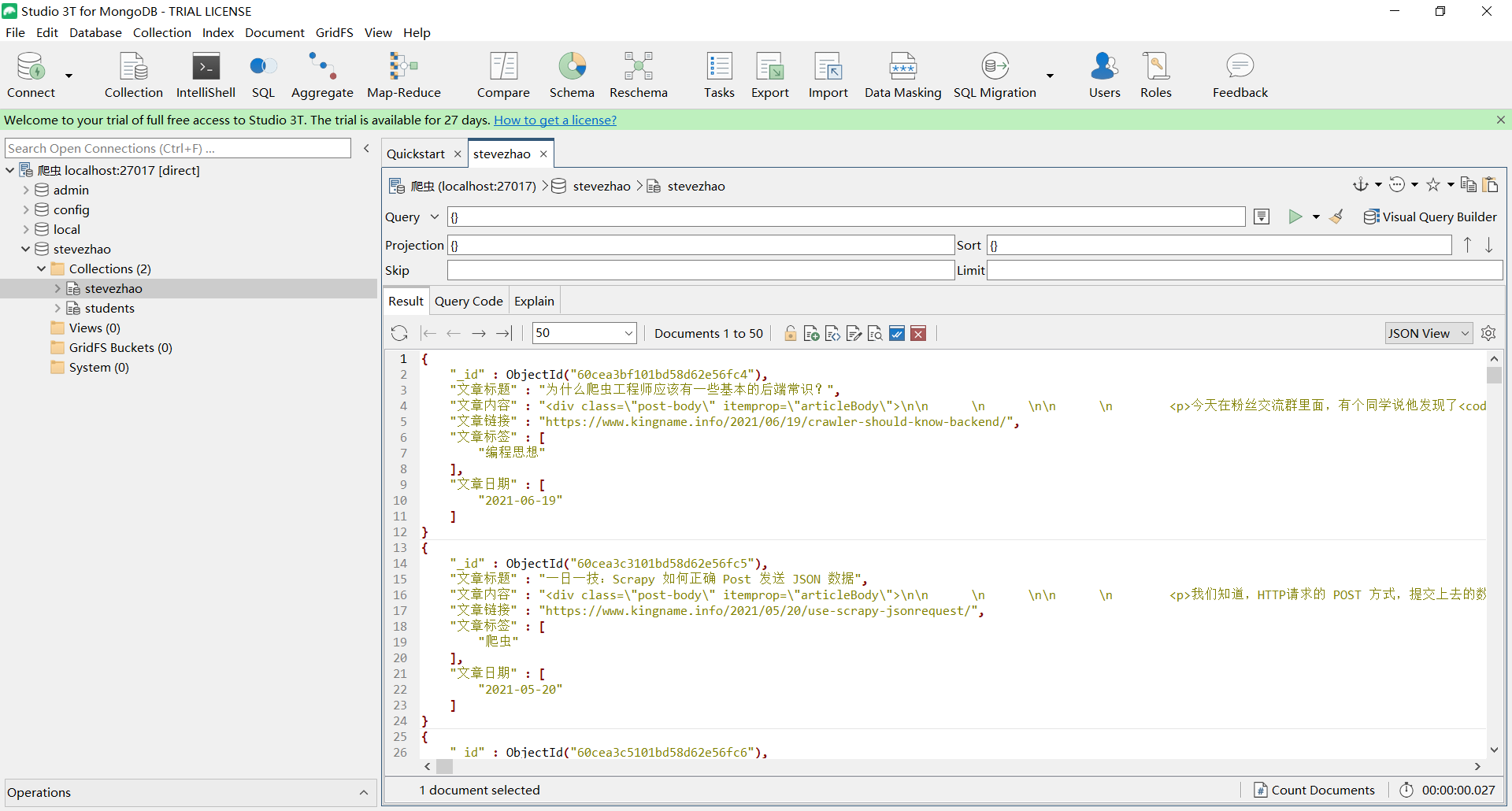Screen dimensions: 1512x811
Task: Open the Connect manager icon
Action: [x=31, y=75]
